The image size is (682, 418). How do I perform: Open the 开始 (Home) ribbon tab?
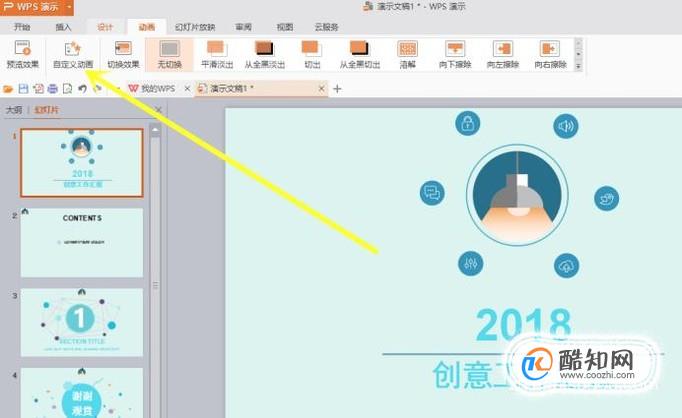coord(22,27)
